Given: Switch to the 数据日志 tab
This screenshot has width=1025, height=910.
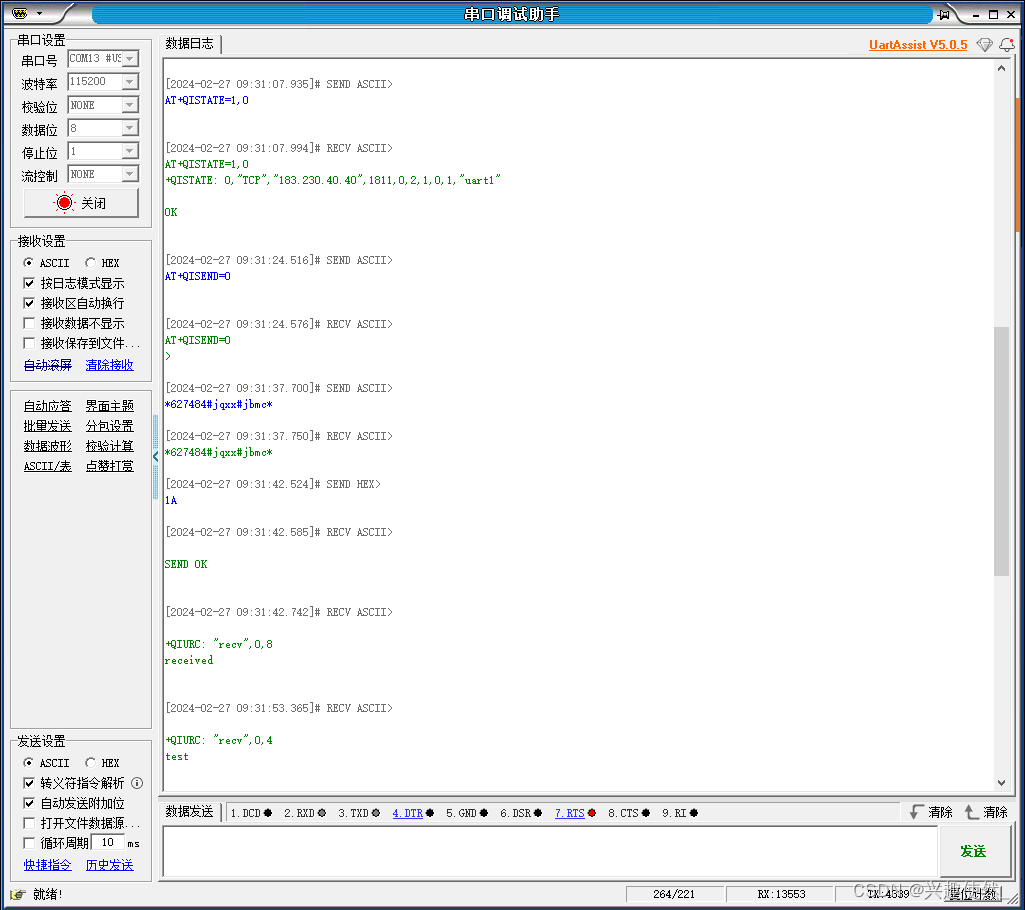Looking at the screenshot, I should [x=189, y=43].
